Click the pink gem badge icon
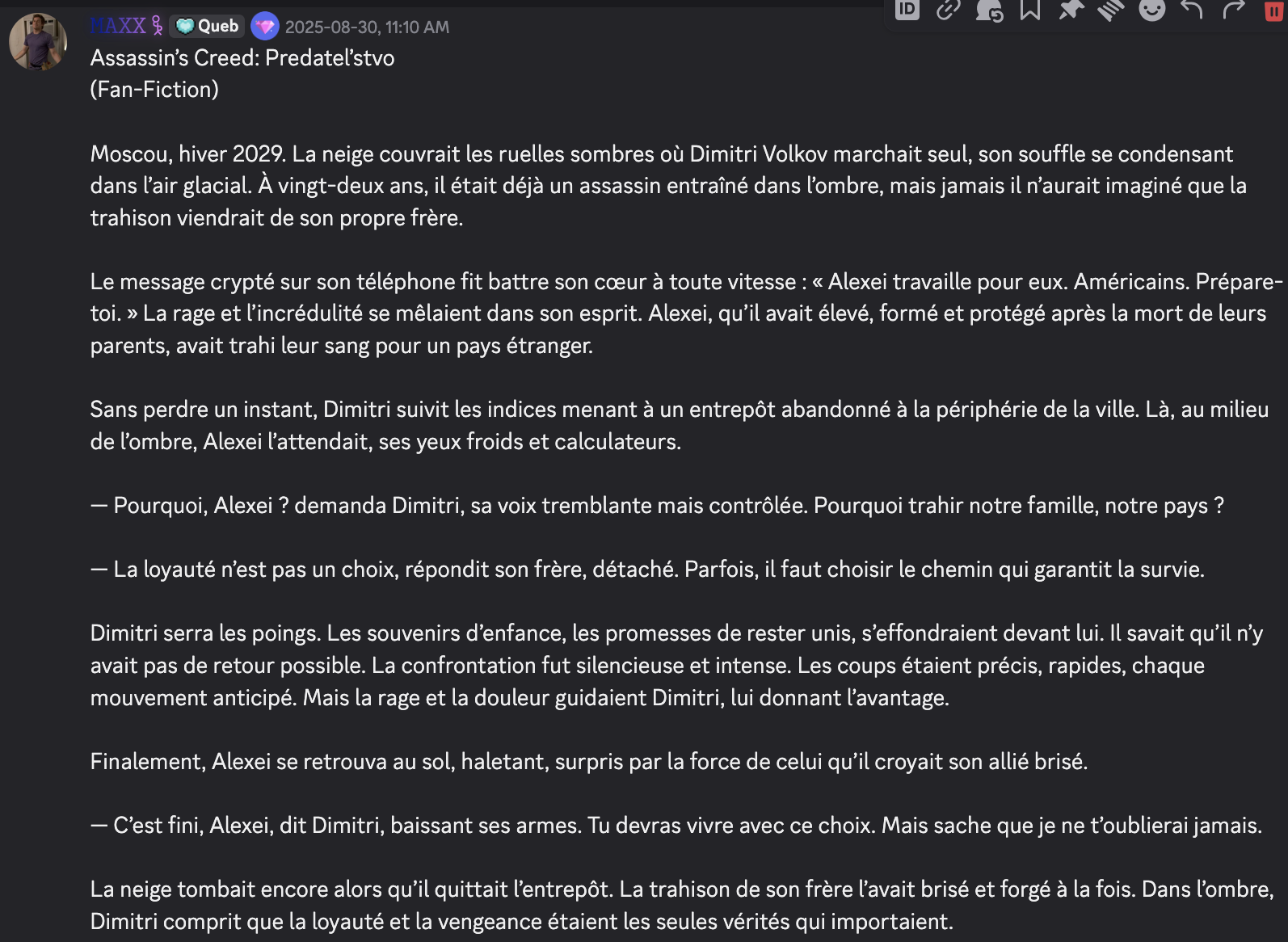This screenshot has width=1288, height=942. click(265, 27)
